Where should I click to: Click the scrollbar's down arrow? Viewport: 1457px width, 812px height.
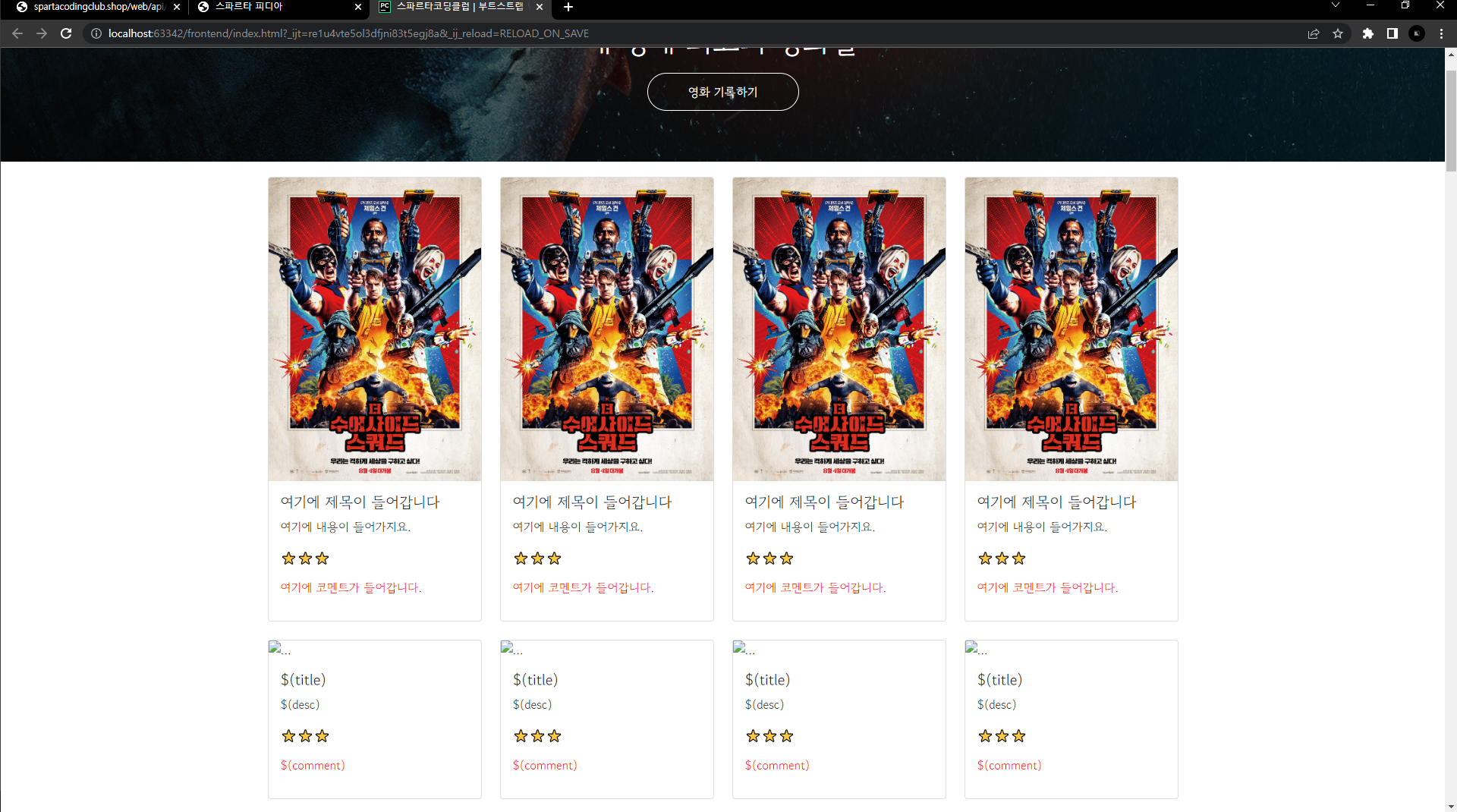[x=1451, y=806]
